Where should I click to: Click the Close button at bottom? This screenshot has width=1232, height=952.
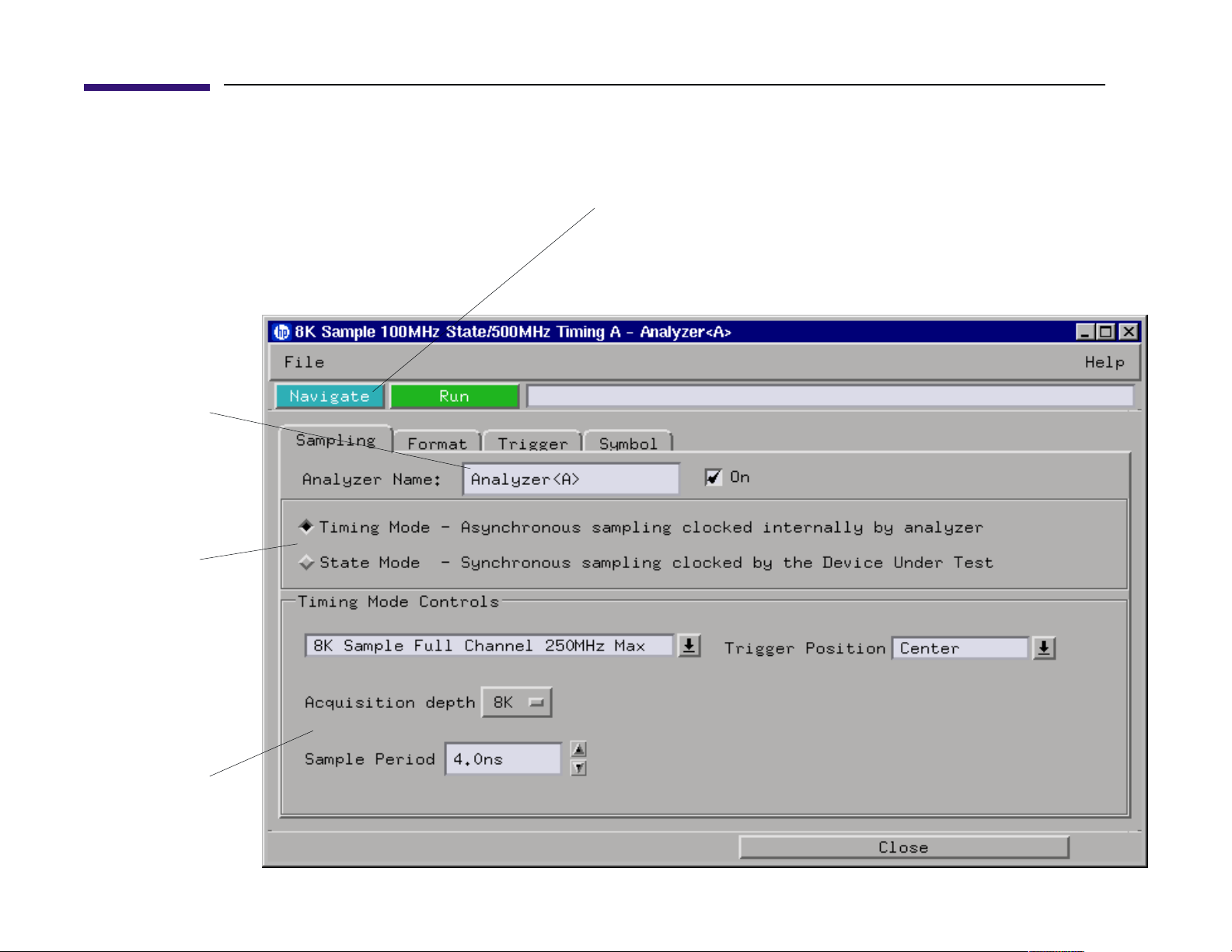pos(904,847)
